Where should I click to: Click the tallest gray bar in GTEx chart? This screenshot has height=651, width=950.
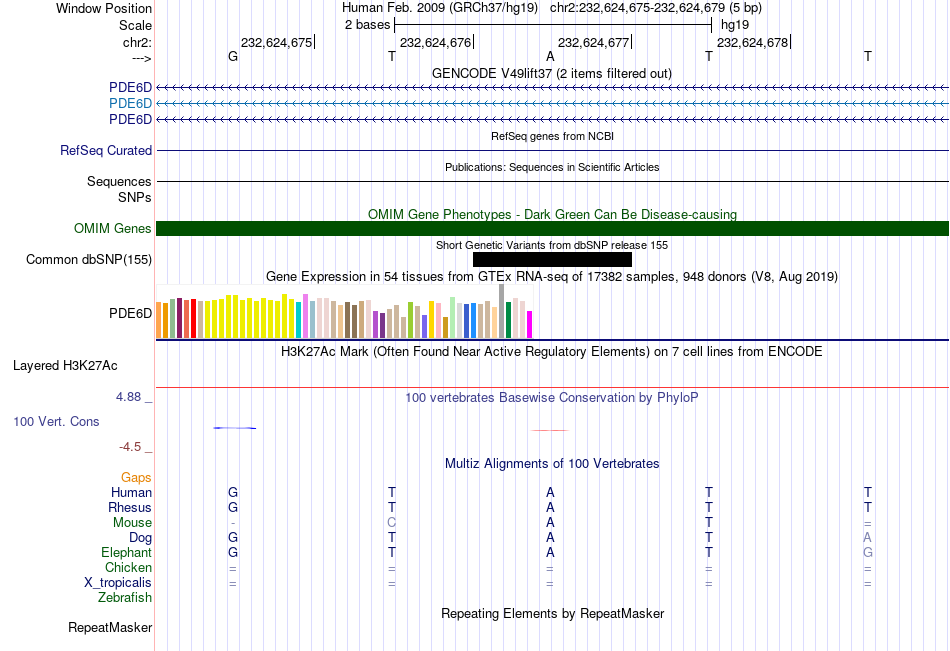[502, 311]
